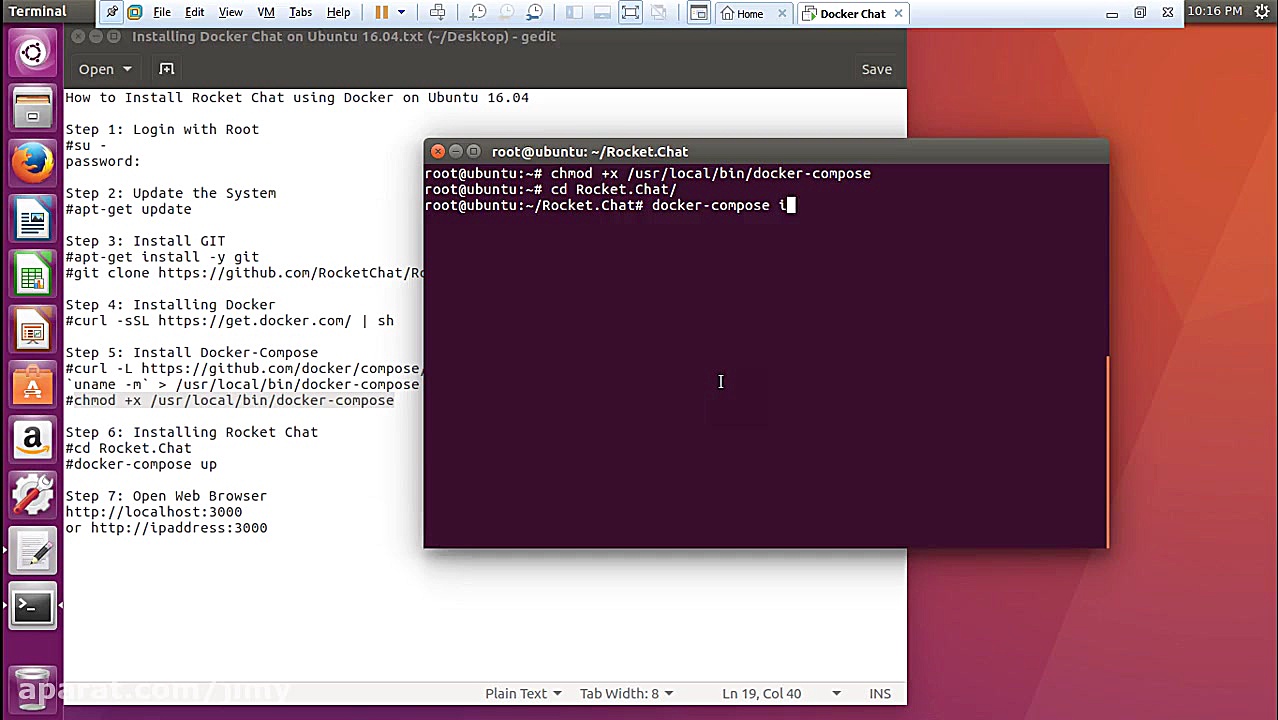Change the Tab Width setting
1278x720 pixels.
(x=626, y=693)
